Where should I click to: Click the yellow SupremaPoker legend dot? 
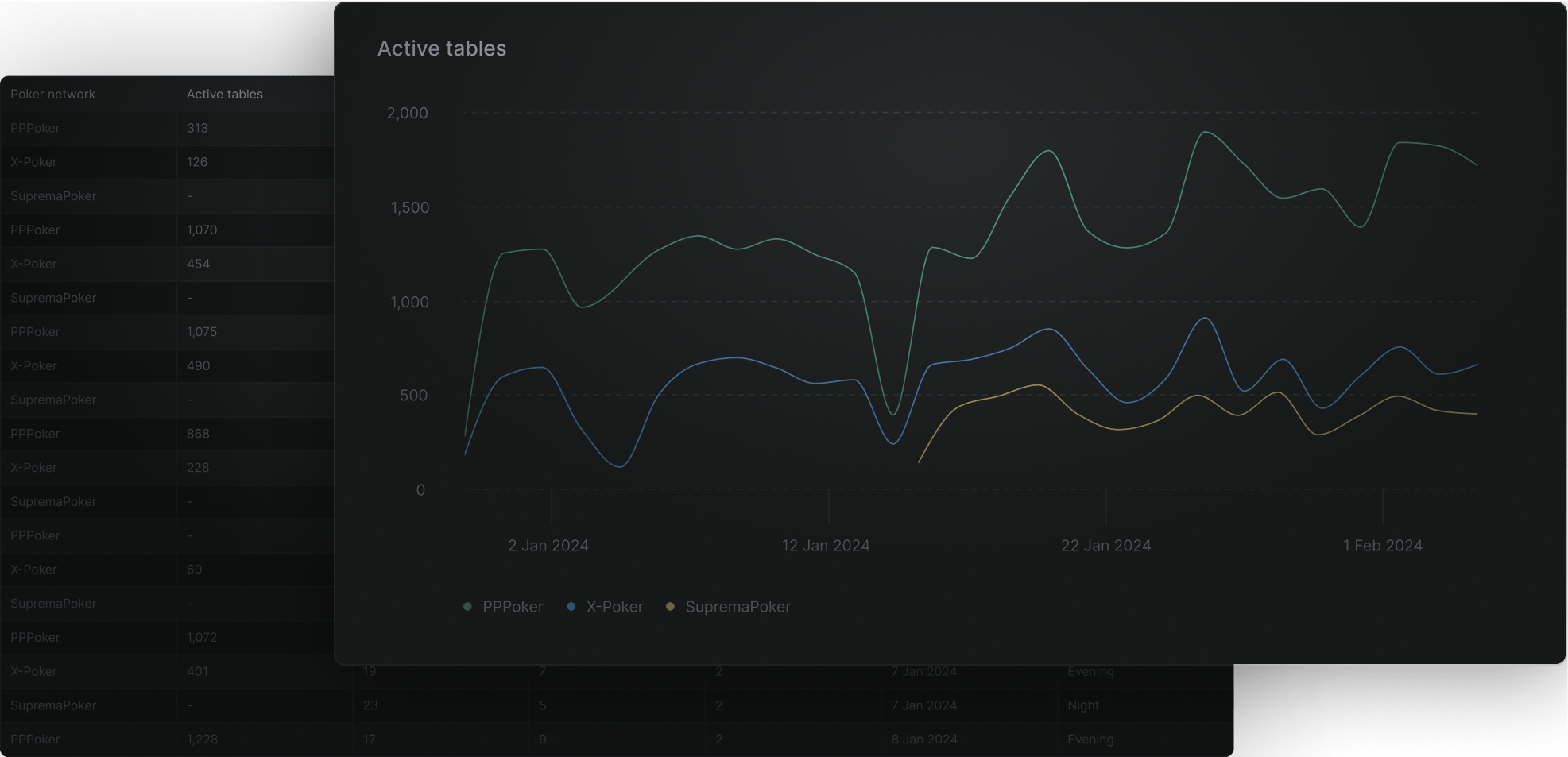point(670,607)
